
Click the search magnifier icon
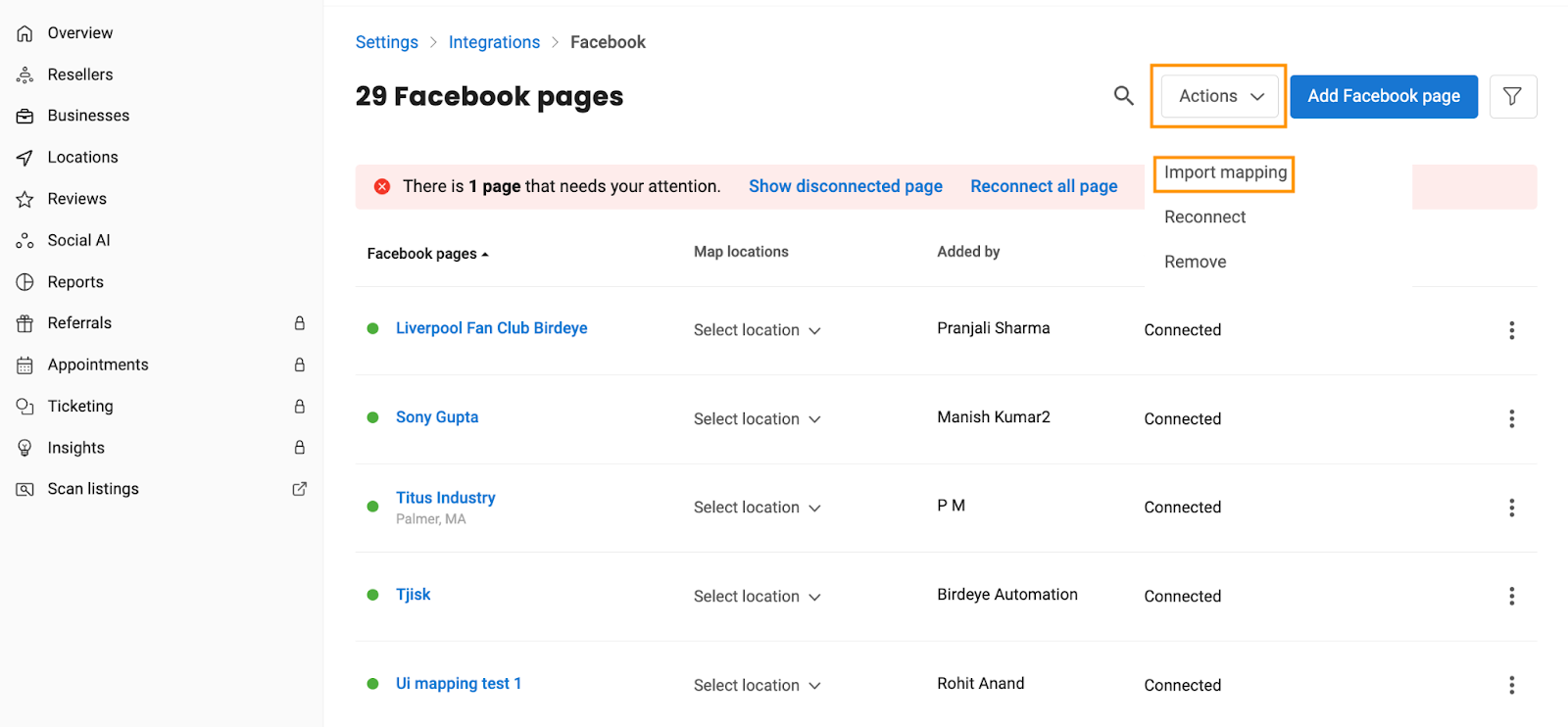pyautogui.click(x=1124, y=95)
